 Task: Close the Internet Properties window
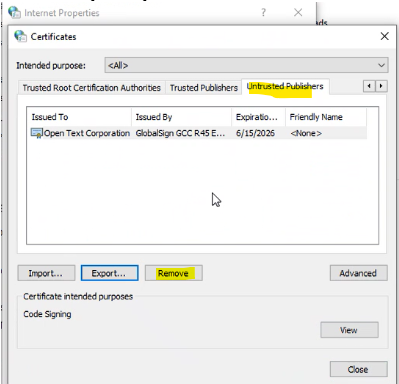tap(298, 13)
